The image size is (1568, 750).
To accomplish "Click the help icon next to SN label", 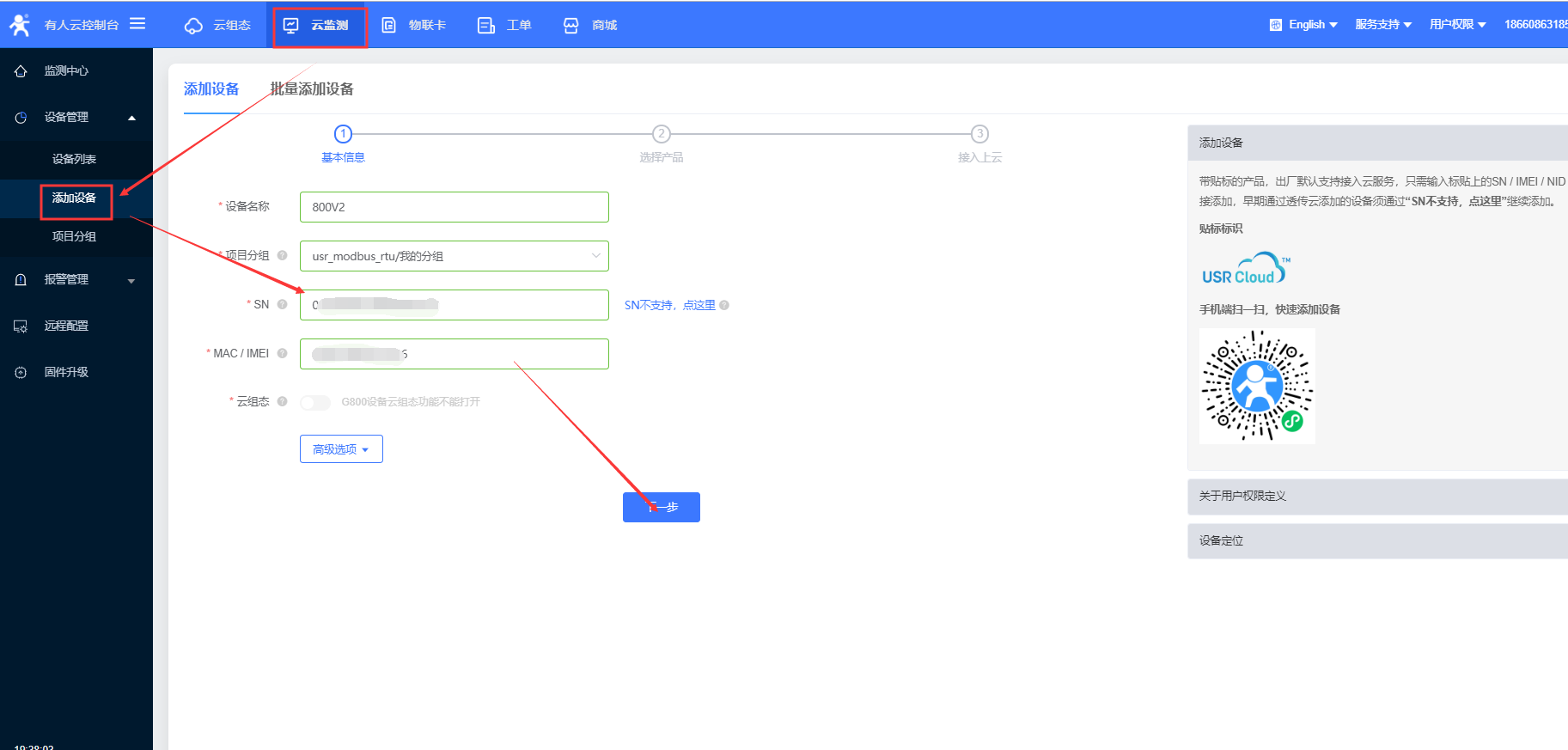I will (x=283, y=304).
